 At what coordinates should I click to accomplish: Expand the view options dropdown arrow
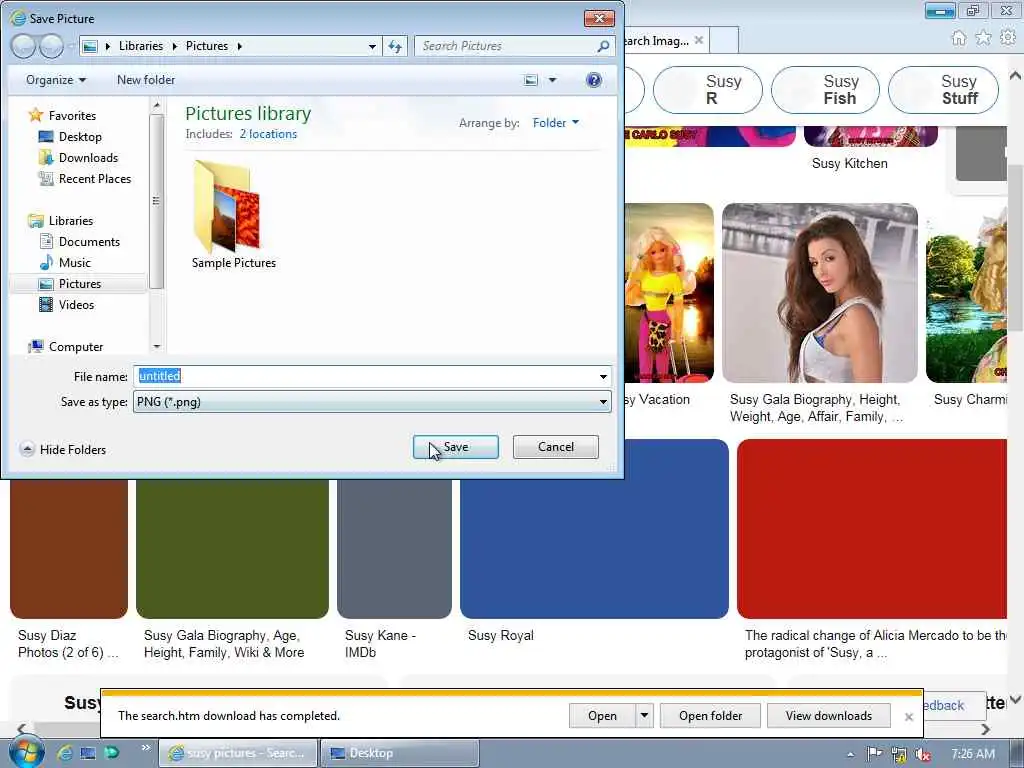(x=552, y=80)
